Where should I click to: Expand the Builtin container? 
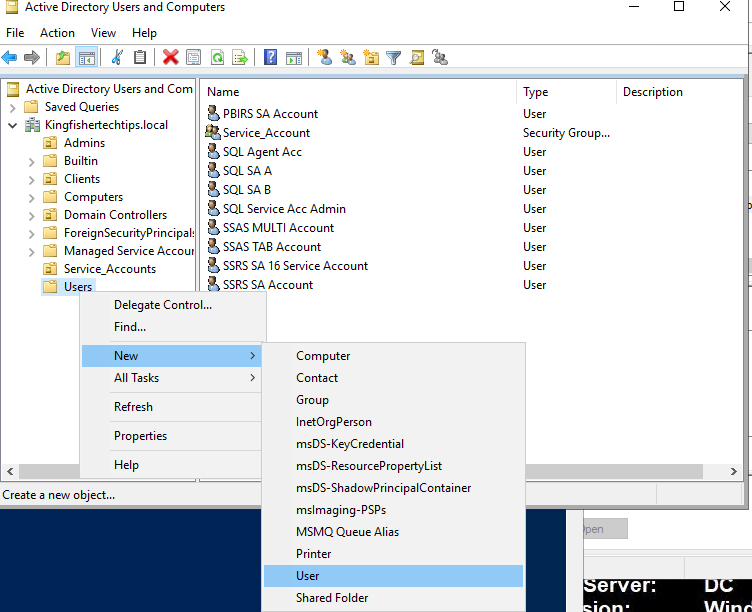pos(32,162)
